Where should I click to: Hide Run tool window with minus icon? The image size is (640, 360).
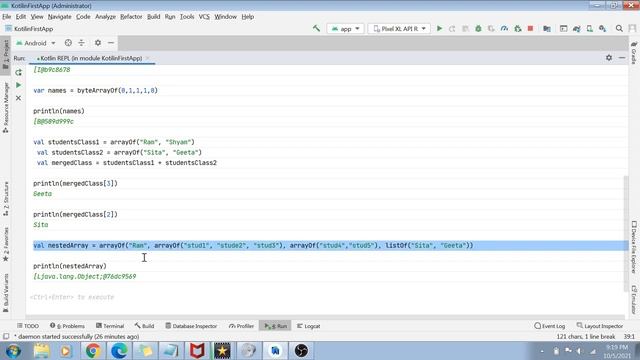tap(622, 58)
